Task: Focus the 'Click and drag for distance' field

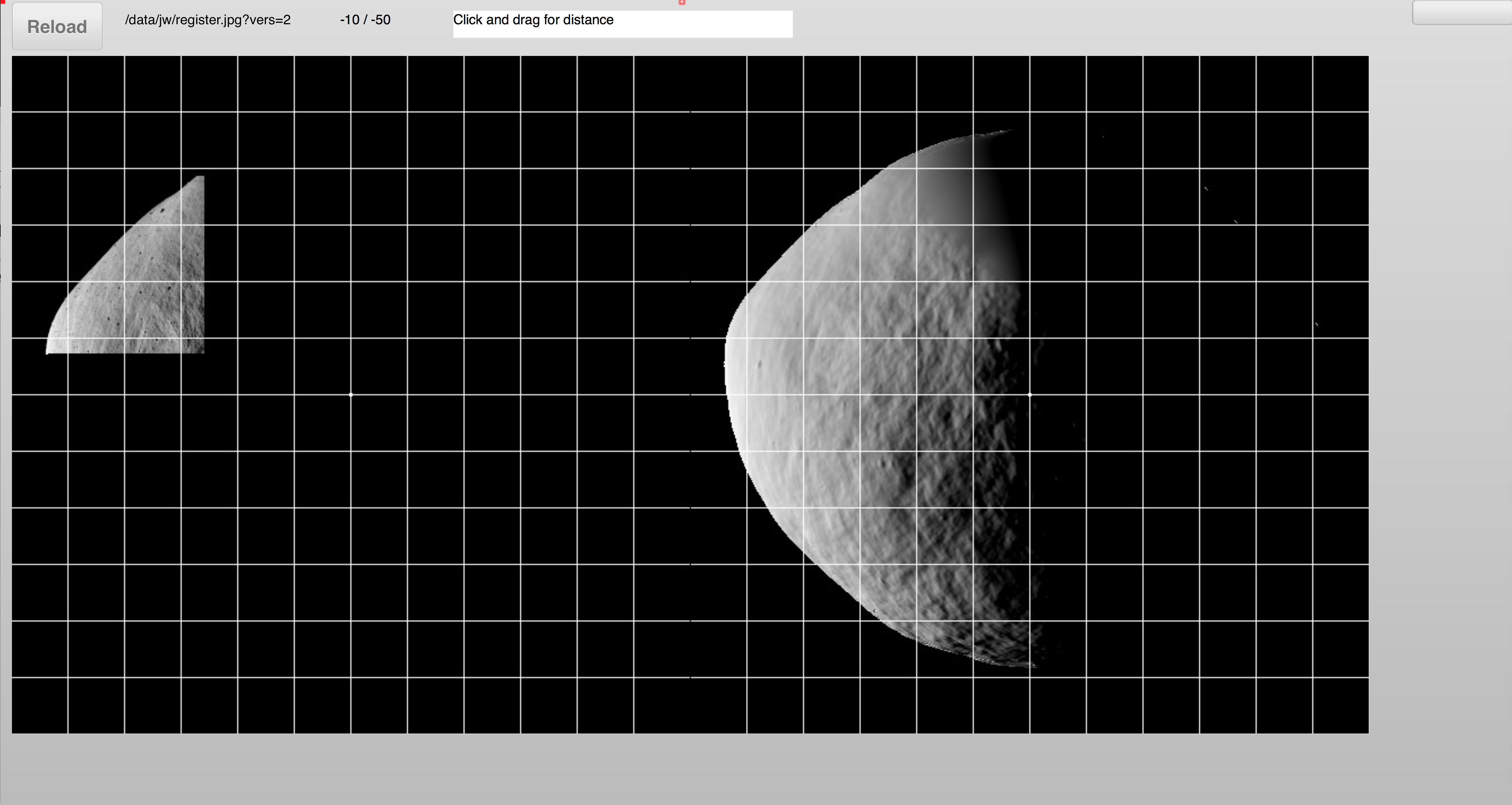Action: (x=622, y=24)
